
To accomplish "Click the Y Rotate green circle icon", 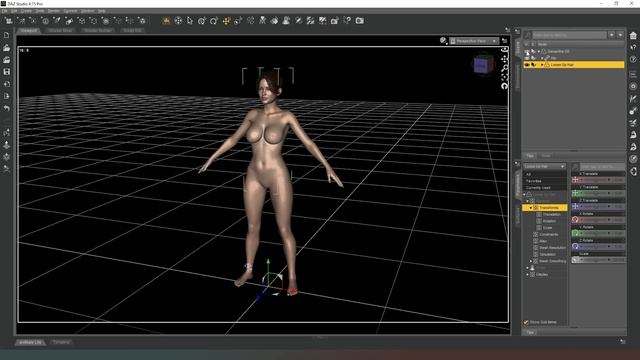I will [575, 233].
